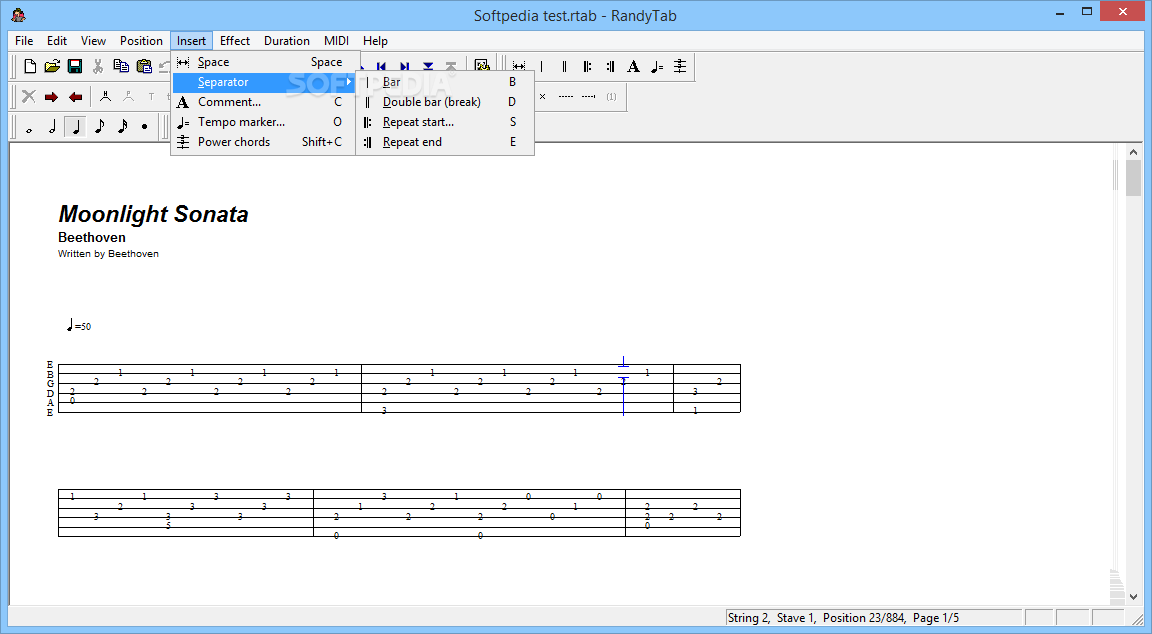Screen dimensions: 1152x634
Task: Click the red left arrow icon
Action: 75,96
